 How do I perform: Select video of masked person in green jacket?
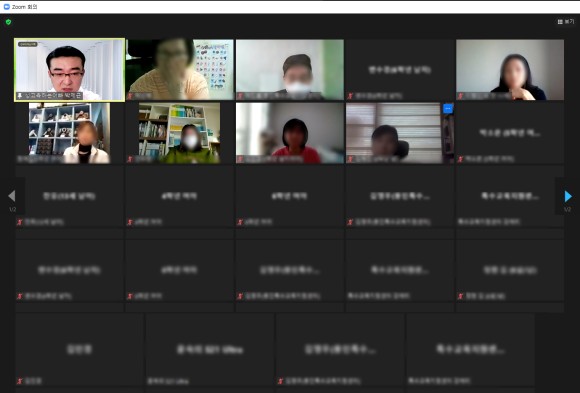coord(179,133)
